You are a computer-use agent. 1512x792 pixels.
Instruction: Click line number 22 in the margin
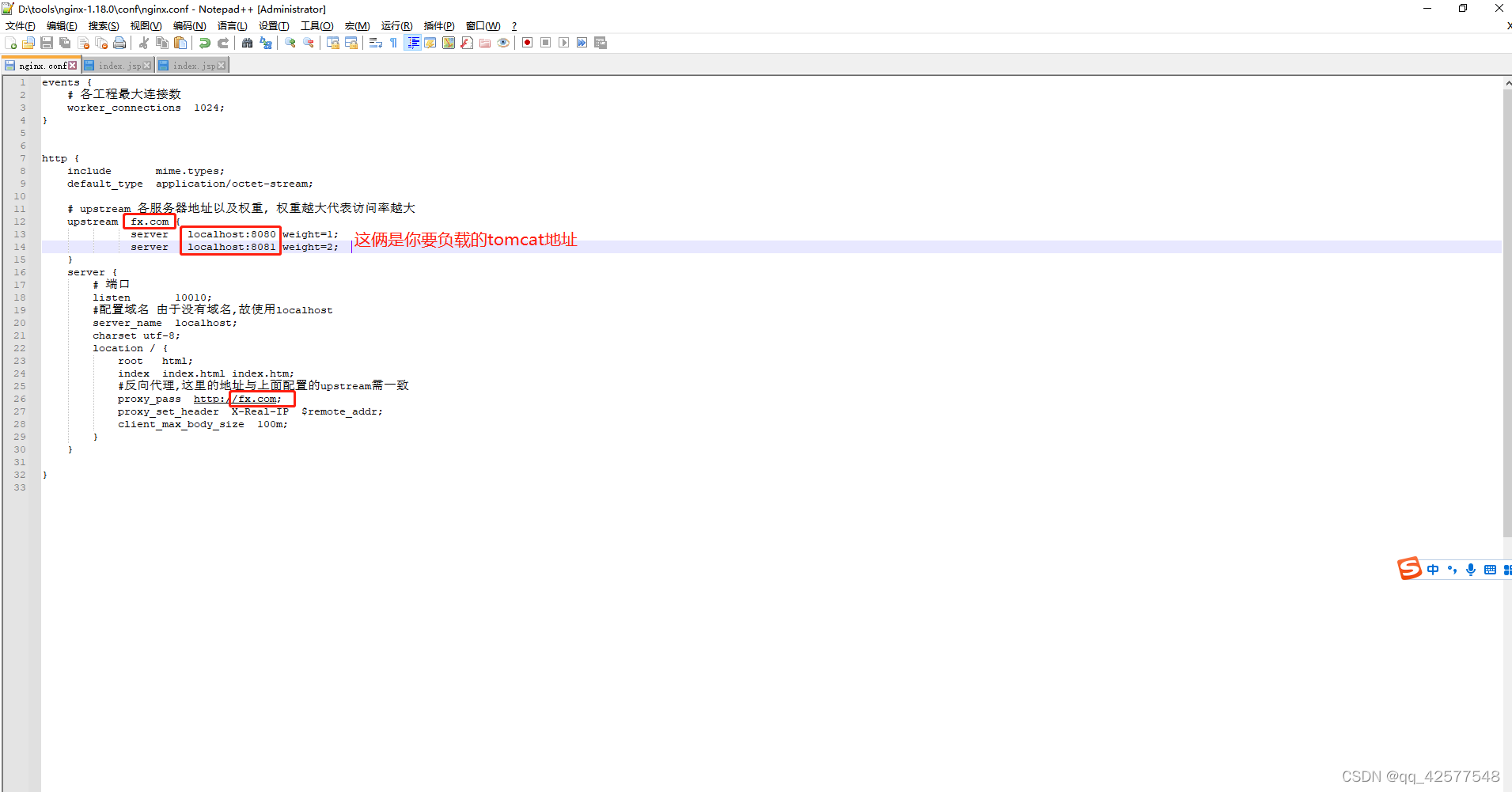coord(20,348)
